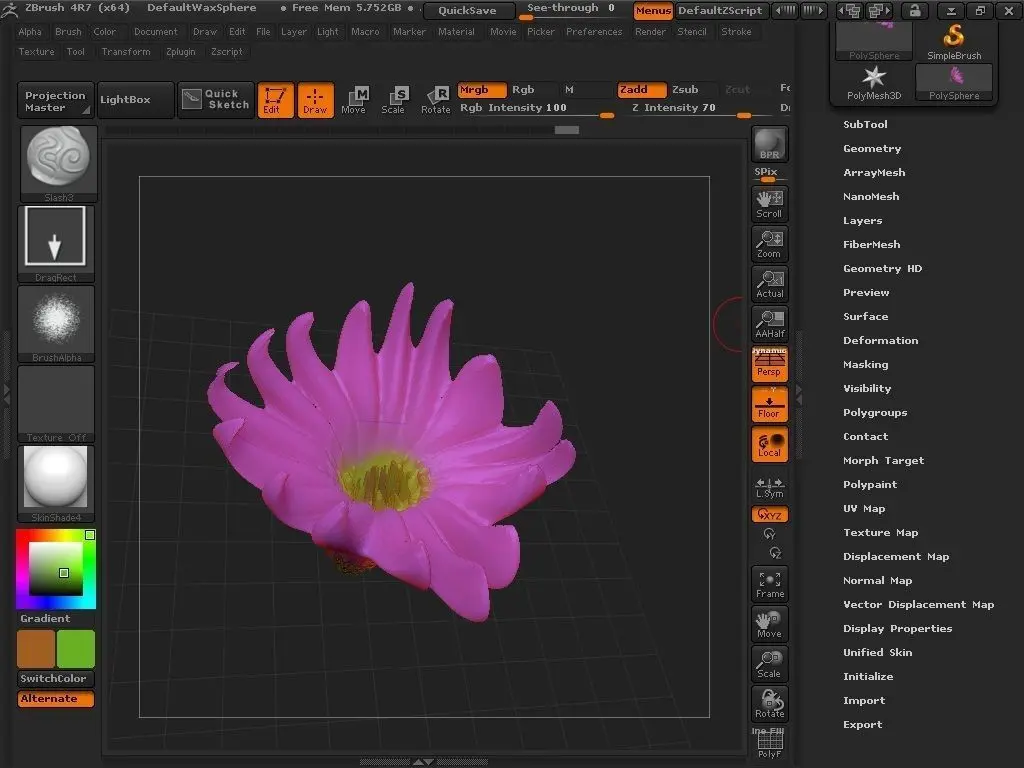
Task: Click the Z-axis rotation icon
Action: (x=775, y=553)
